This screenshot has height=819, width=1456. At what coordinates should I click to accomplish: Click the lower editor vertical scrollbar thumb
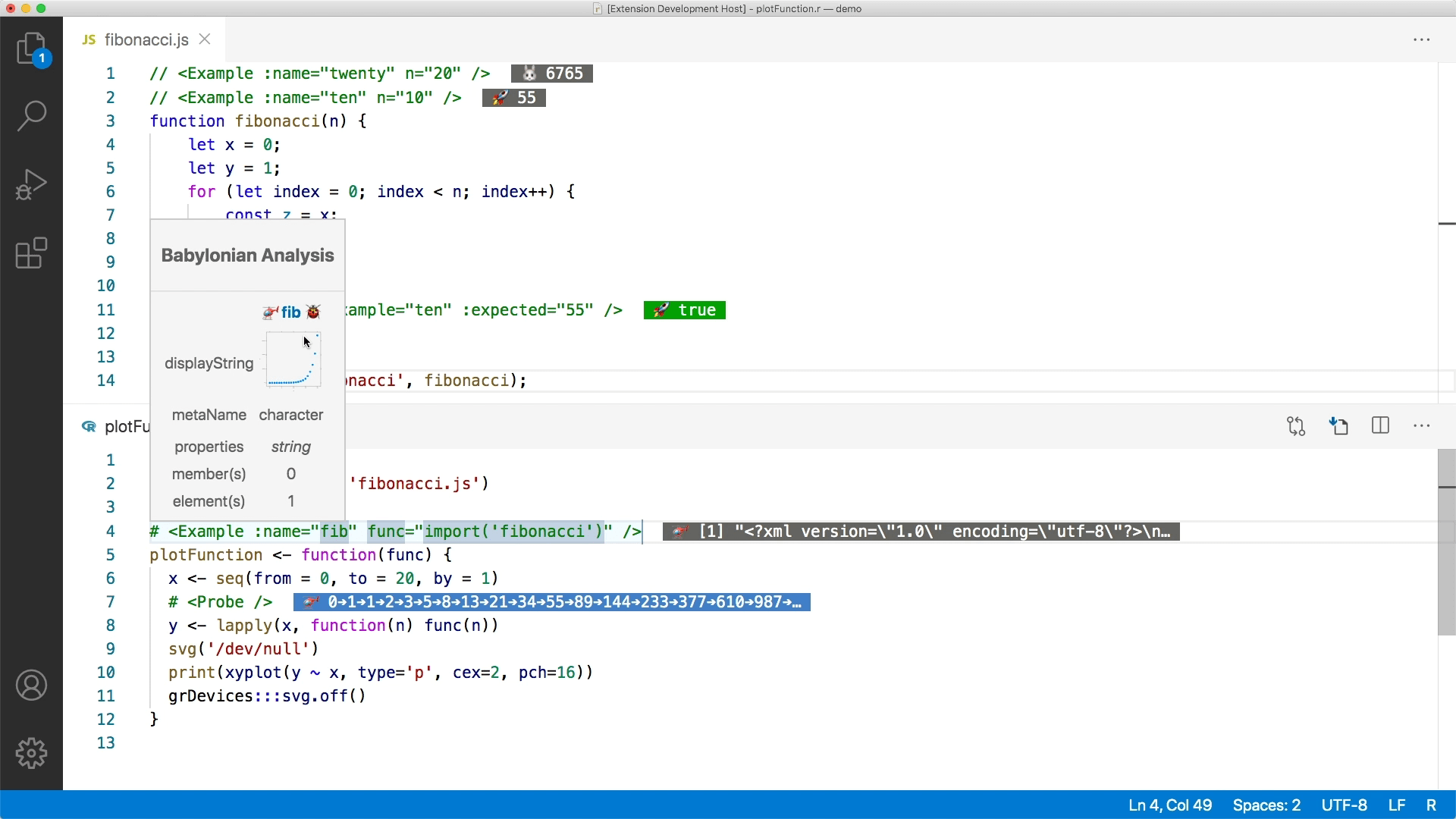[1446, 542]
